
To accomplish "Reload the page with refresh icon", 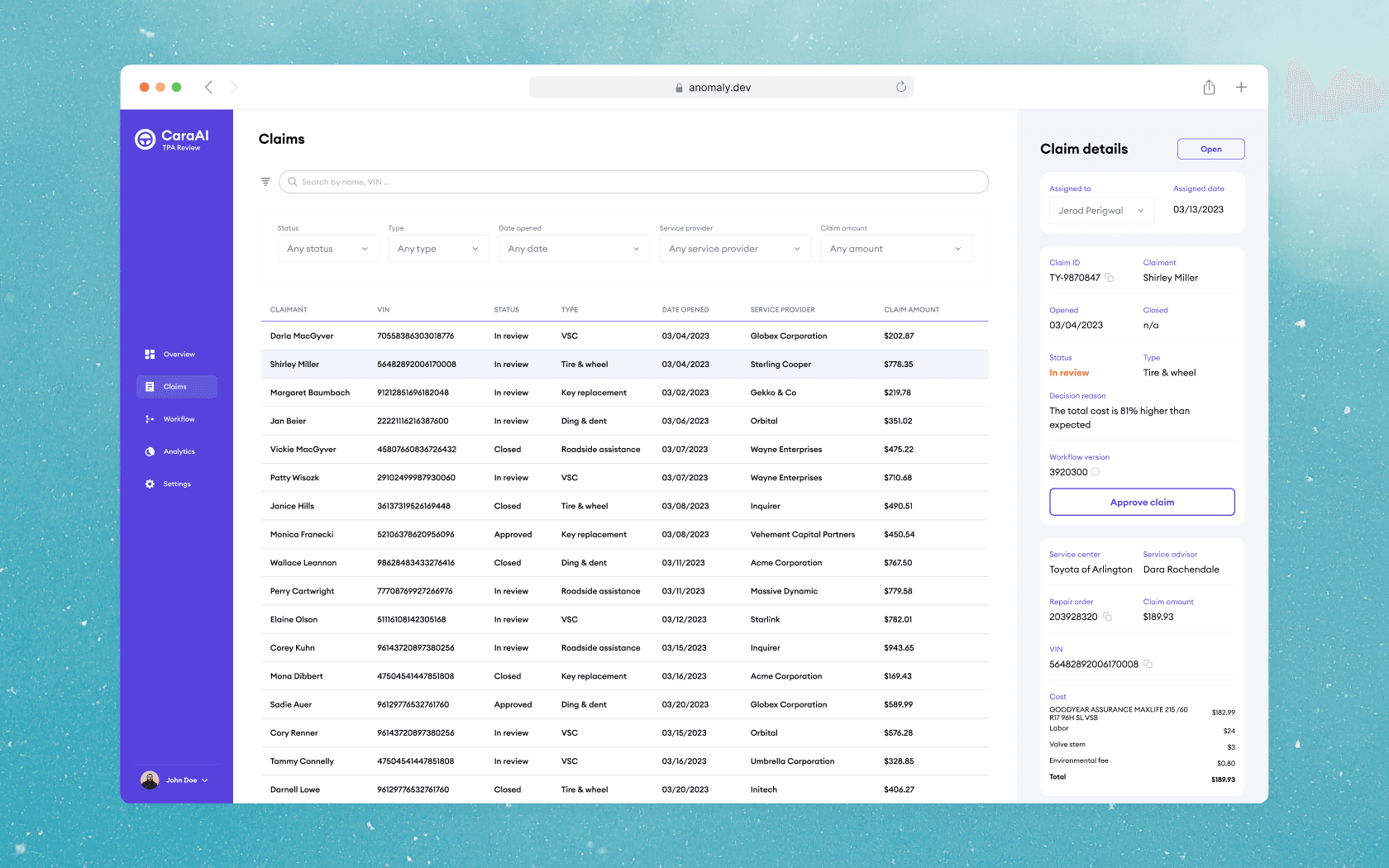I will point(901,87).
